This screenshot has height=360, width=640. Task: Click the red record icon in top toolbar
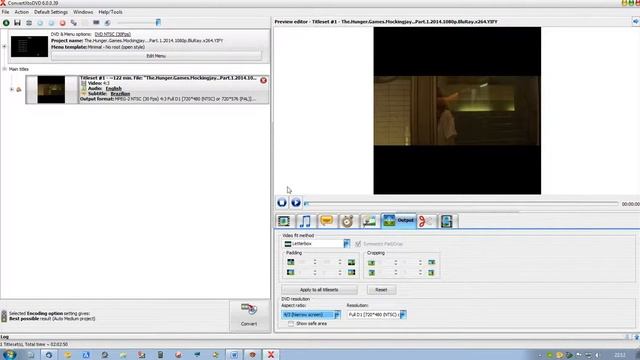[x=62, y=23]
